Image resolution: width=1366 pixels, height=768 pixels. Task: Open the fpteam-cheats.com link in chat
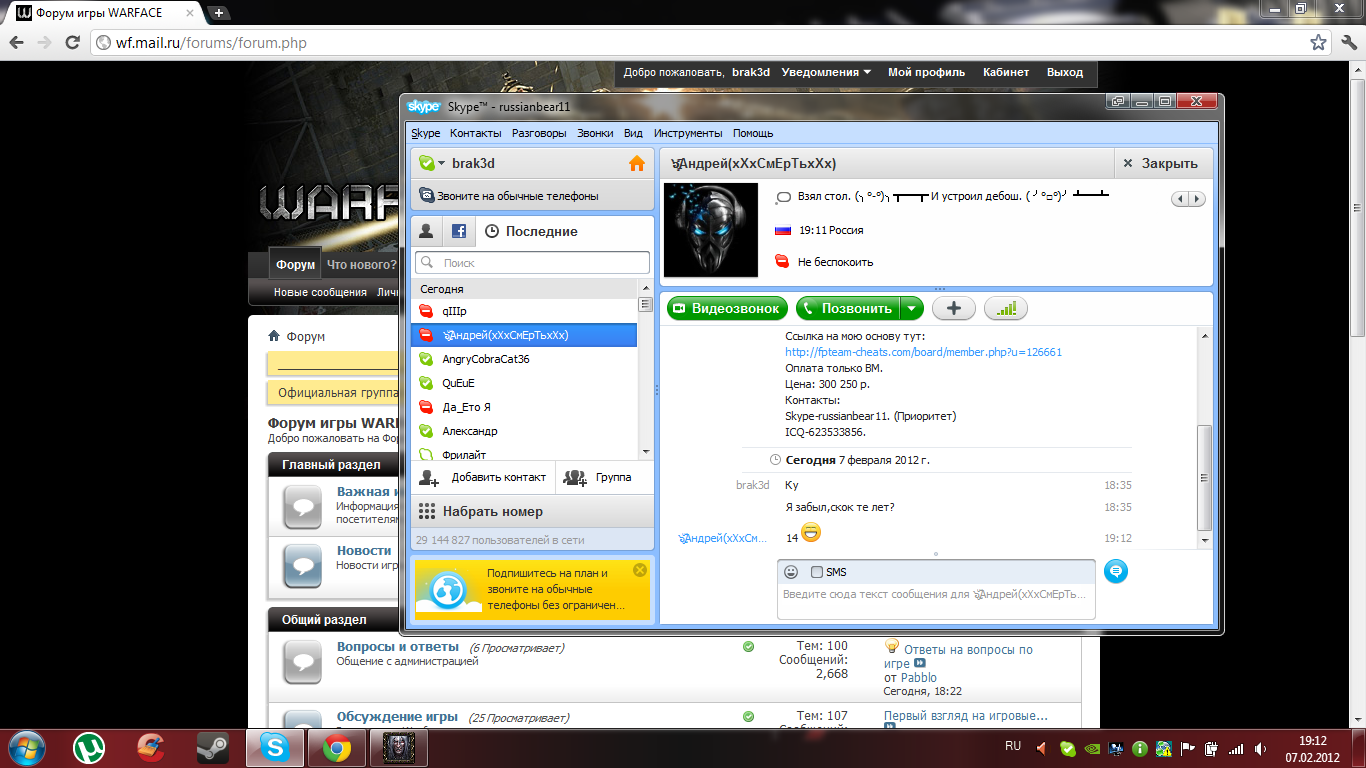coord(923,352)
